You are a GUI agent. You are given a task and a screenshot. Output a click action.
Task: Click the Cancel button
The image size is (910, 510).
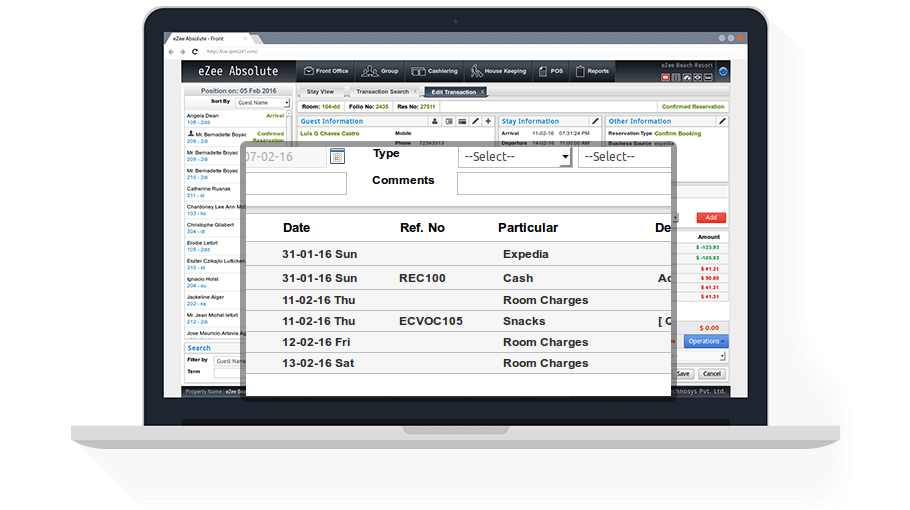(712, 374)
